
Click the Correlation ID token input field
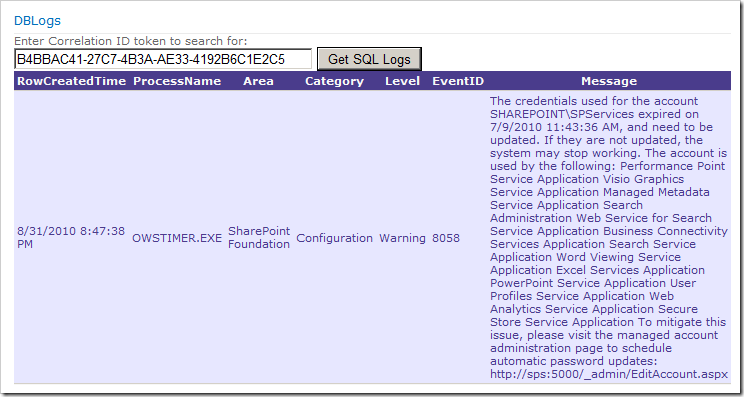coord(163,59)
